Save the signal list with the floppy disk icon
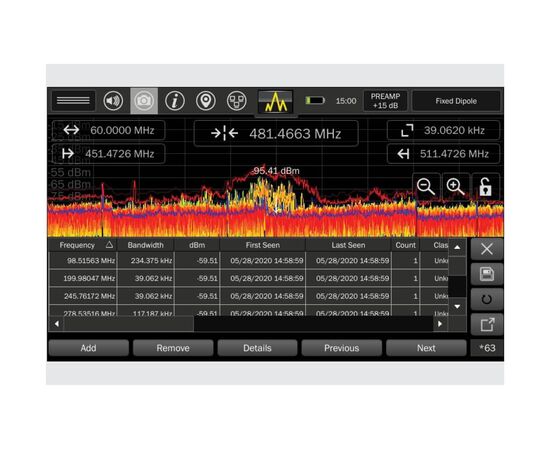550x450 pixels. [x=487, y=274]
